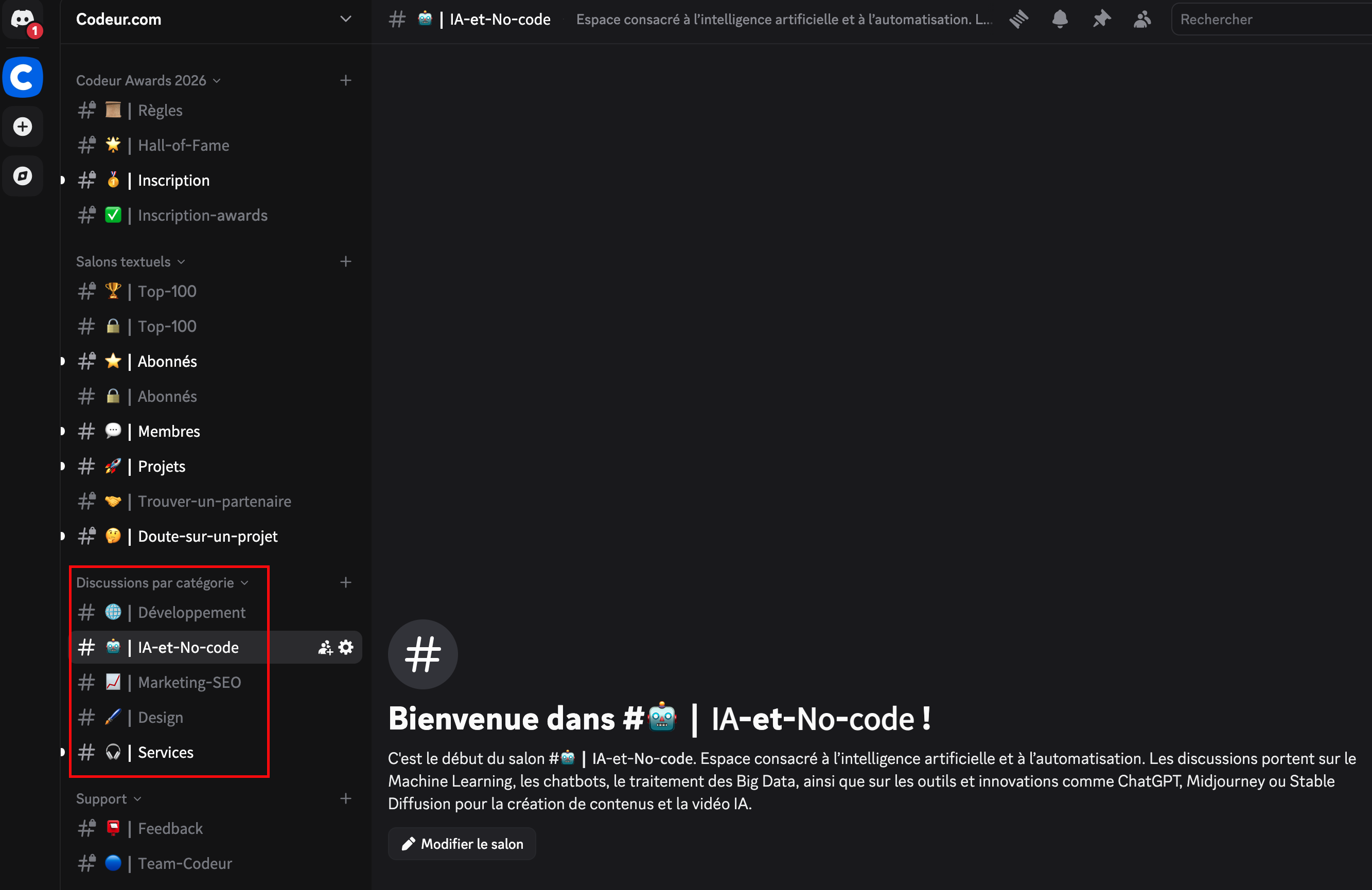The height and width of the screenshot is (890, 1372).
Task: Open the discover servers compass icon
Action: 23,175
